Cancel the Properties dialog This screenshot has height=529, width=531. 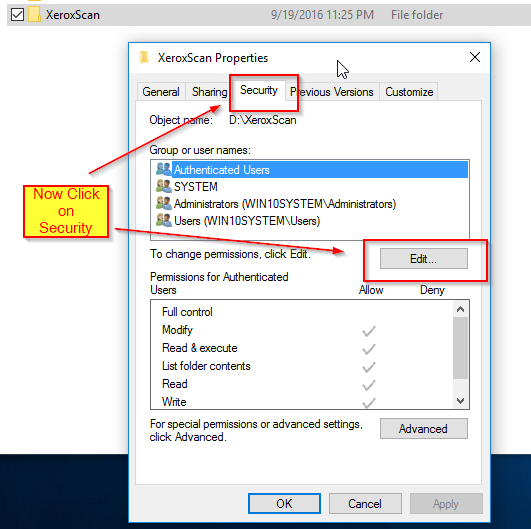(365, 504)
